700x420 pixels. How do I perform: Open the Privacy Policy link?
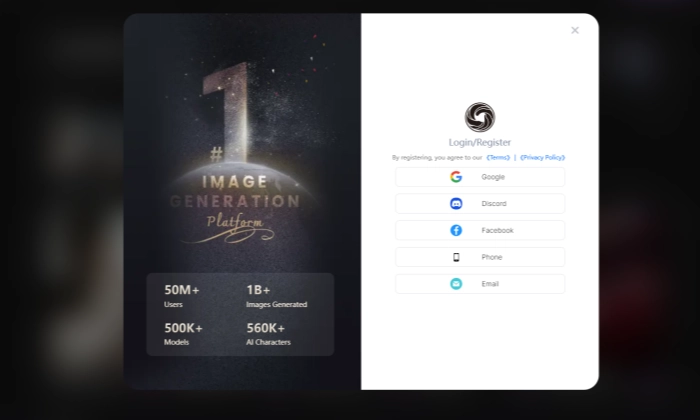[542, 158]
